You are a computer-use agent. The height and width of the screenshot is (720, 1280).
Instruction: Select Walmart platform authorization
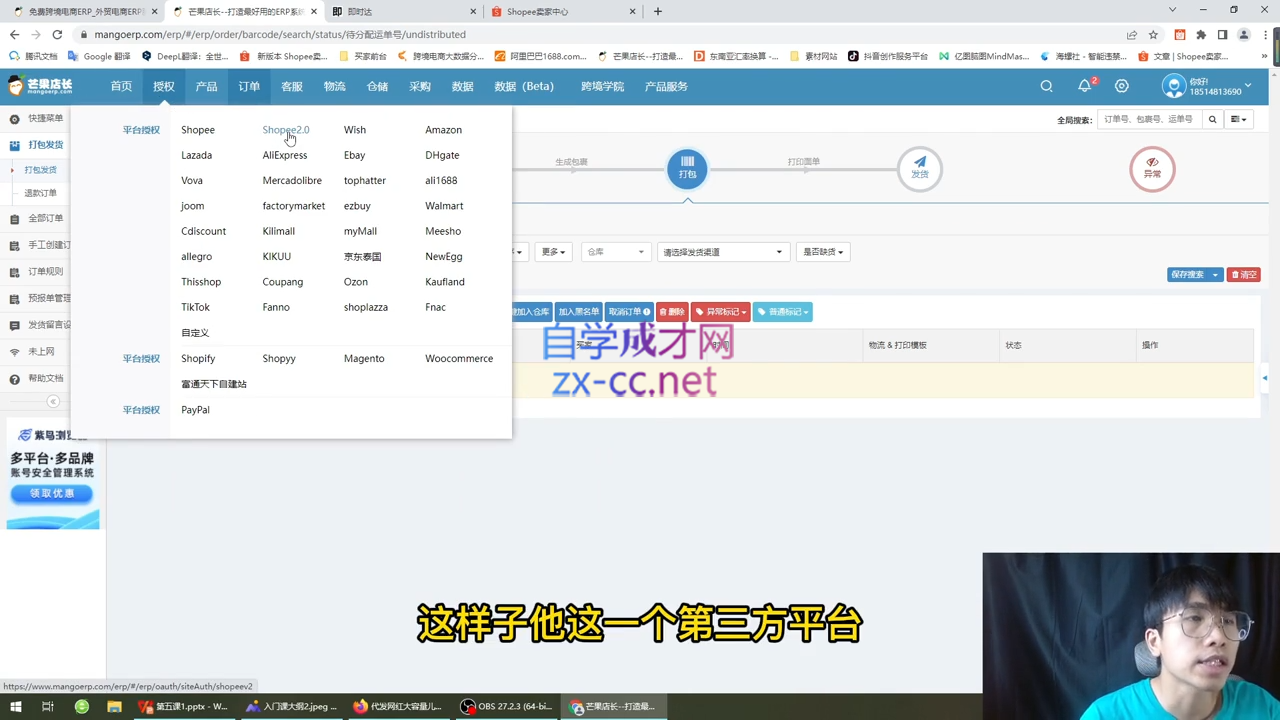[x=444, y=206]
